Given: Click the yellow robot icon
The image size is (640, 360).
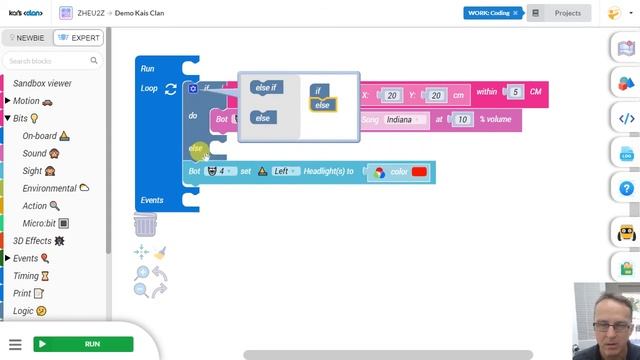Looking at the screenshot, I should click(x=626, y=233).
